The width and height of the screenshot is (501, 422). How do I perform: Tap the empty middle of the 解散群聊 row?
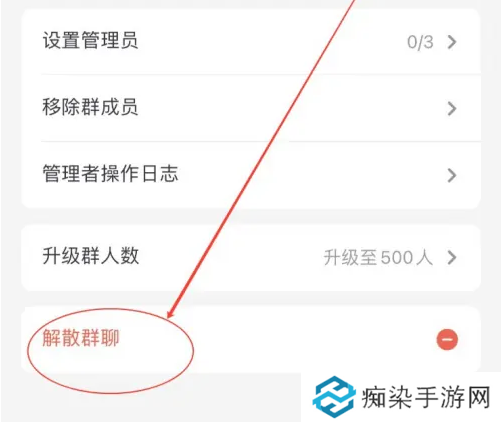coord(277,339)
